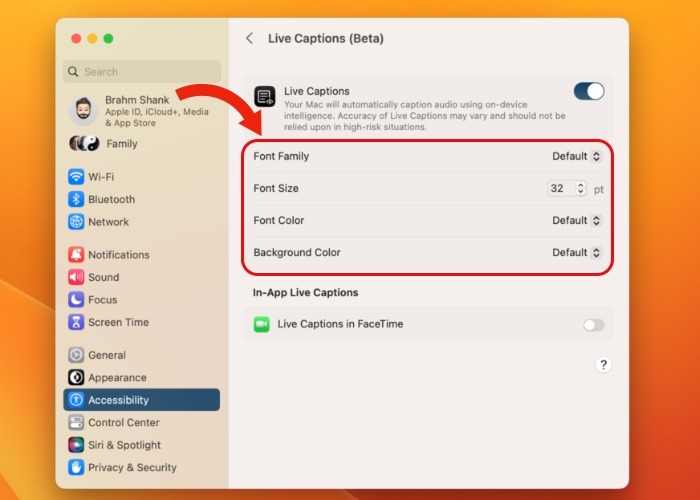Click the Font Size stepper arrows
The height and width of the screenshot is (500, 700).
pos(580,188)
